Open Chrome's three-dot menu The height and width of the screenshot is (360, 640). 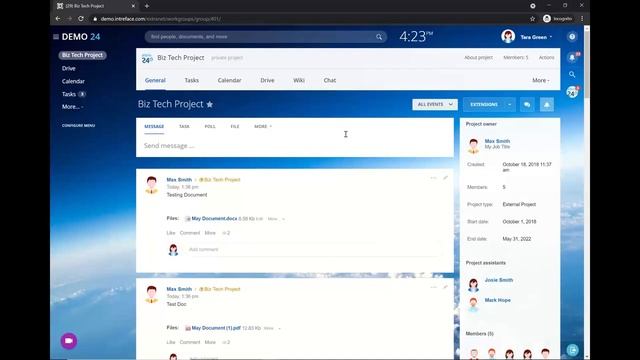pyautogui.click(x=582, y=19)
